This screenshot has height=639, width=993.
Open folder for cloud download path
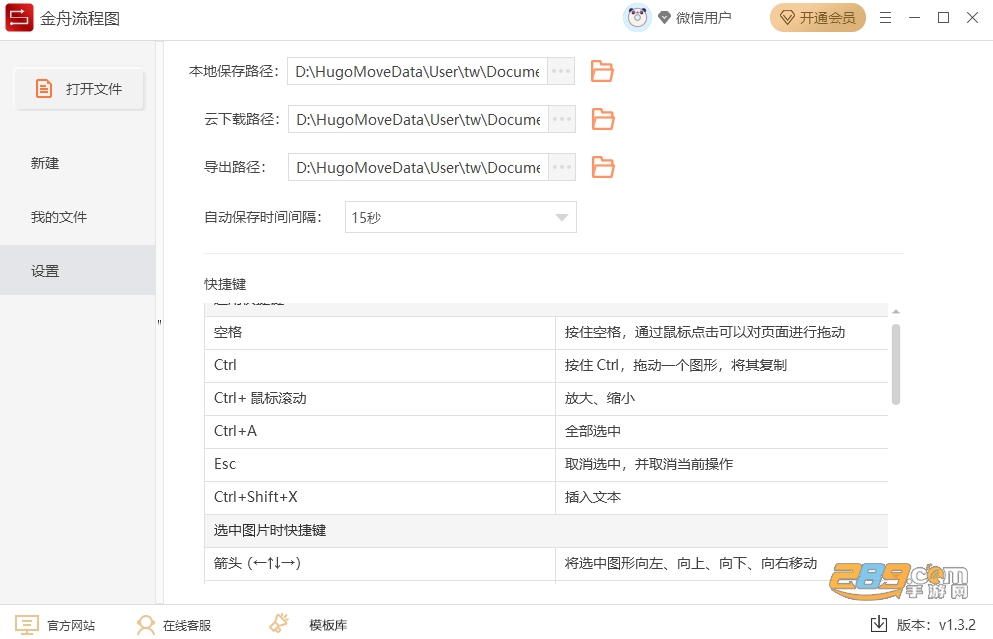[x=602, y=119]
